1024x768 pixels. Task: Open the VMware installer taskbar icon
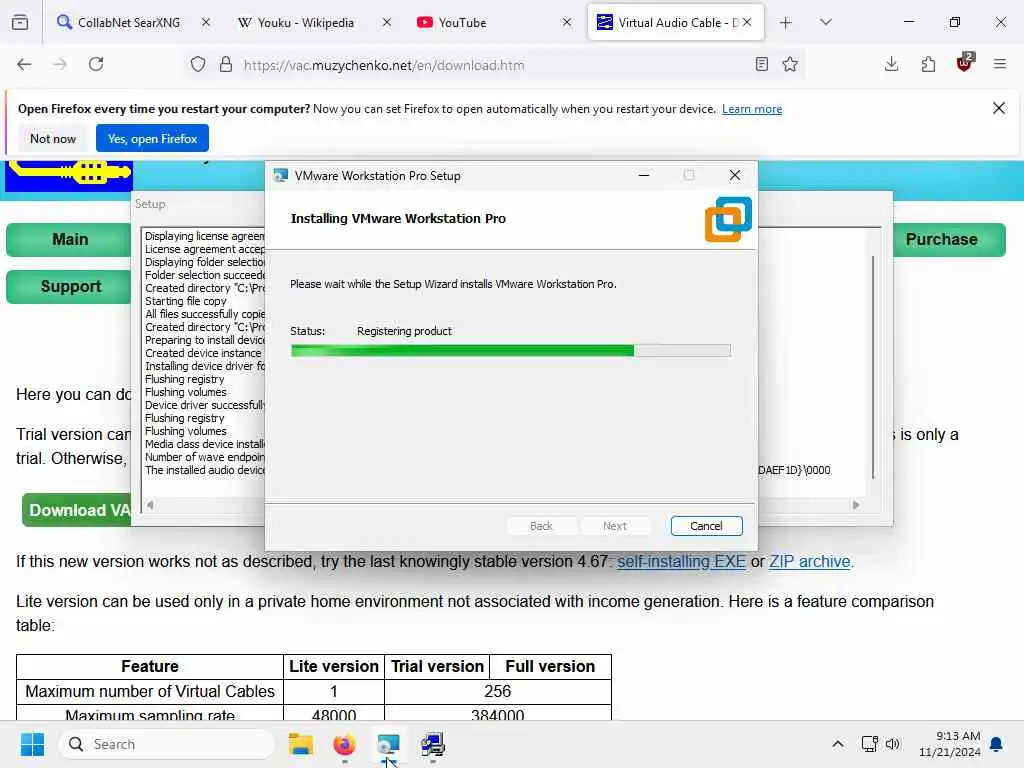click(x=388, y=744)
